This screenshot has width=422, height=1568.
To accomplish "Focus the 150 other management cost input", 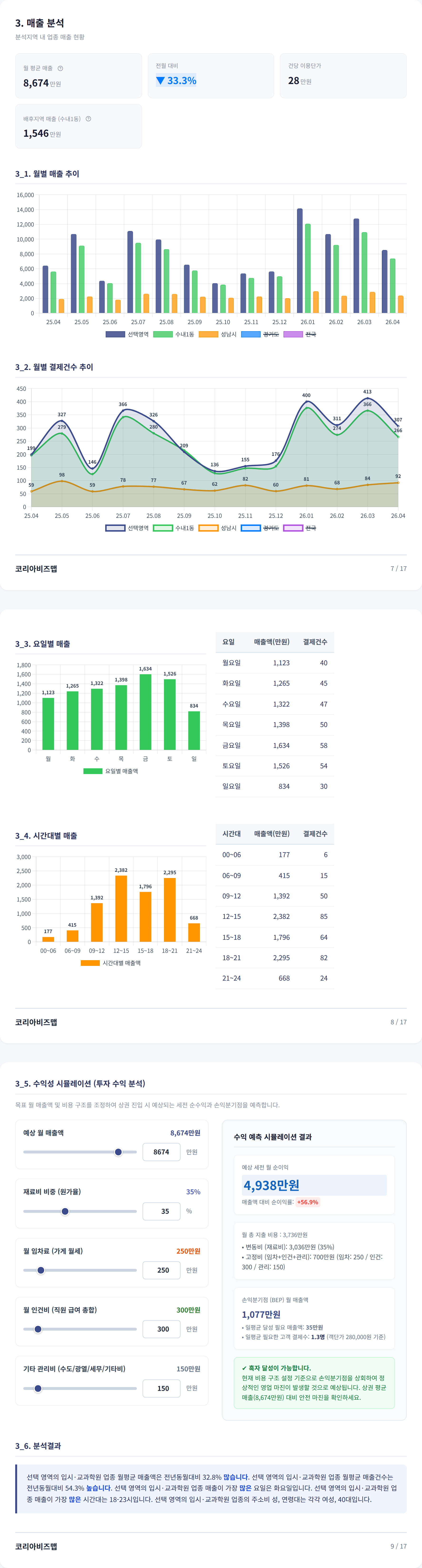I will point(161,1389).
